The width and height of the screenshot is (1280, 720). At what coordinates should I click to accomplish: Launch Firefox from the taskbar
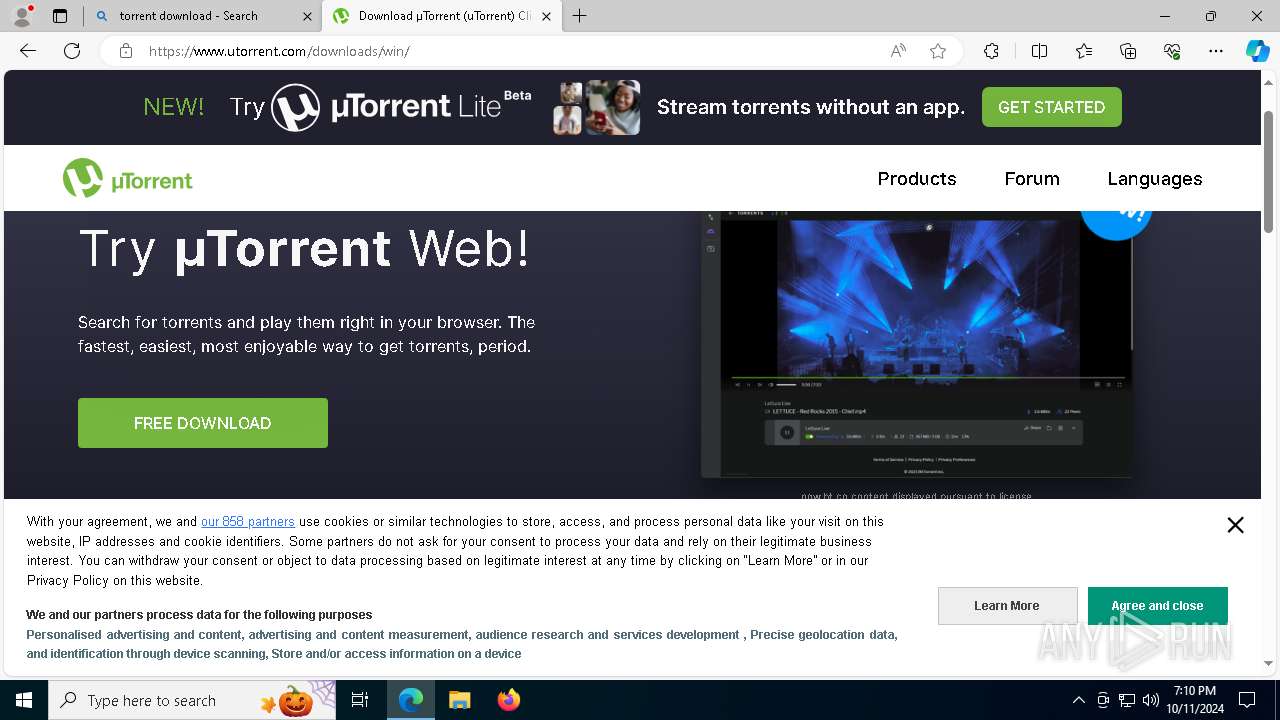click(x=508, y=700)
